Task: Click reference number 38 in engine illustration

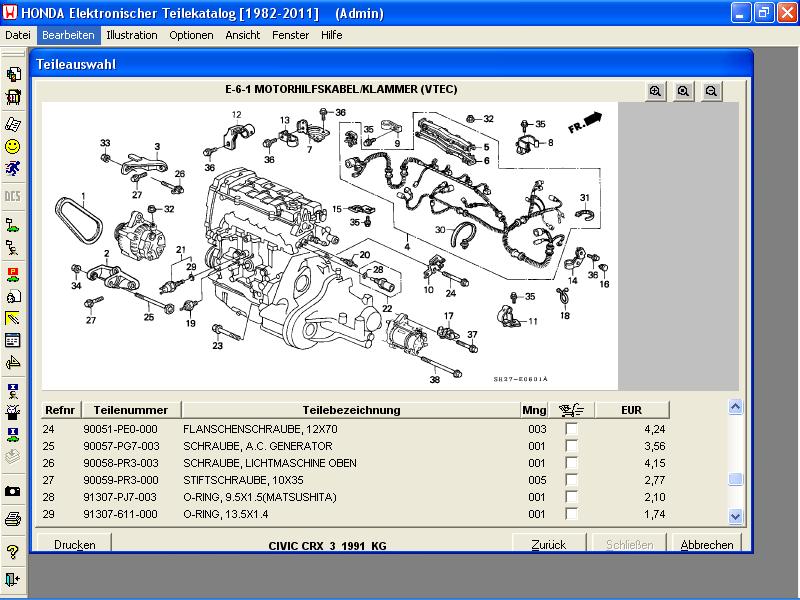Action: (435, 380)
